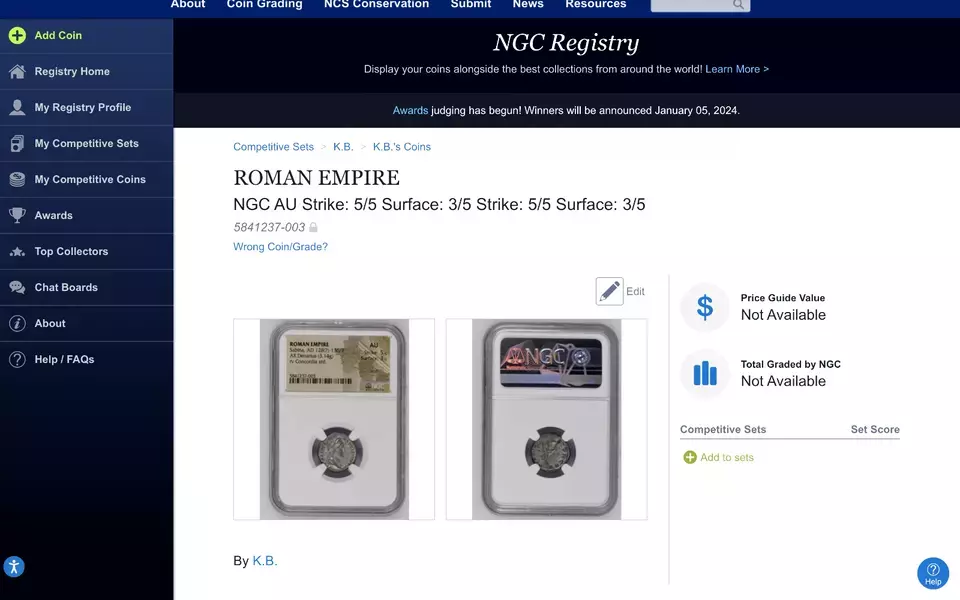Open the coin slab front thumbnail

(x=334, y=419)
